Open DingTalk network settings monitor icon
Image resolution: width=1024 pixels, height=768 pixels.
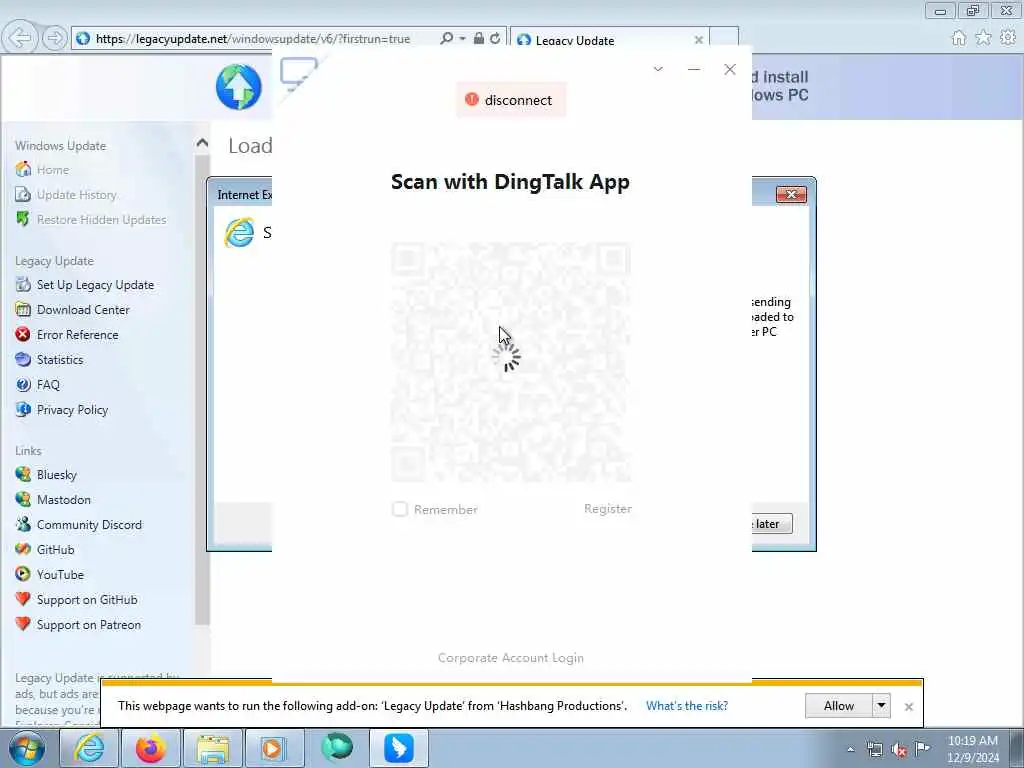298,74
